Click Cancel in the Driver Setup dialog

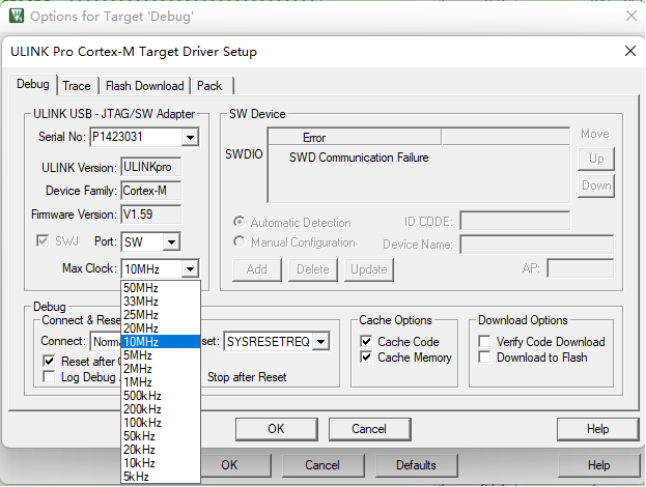(369, 429)
